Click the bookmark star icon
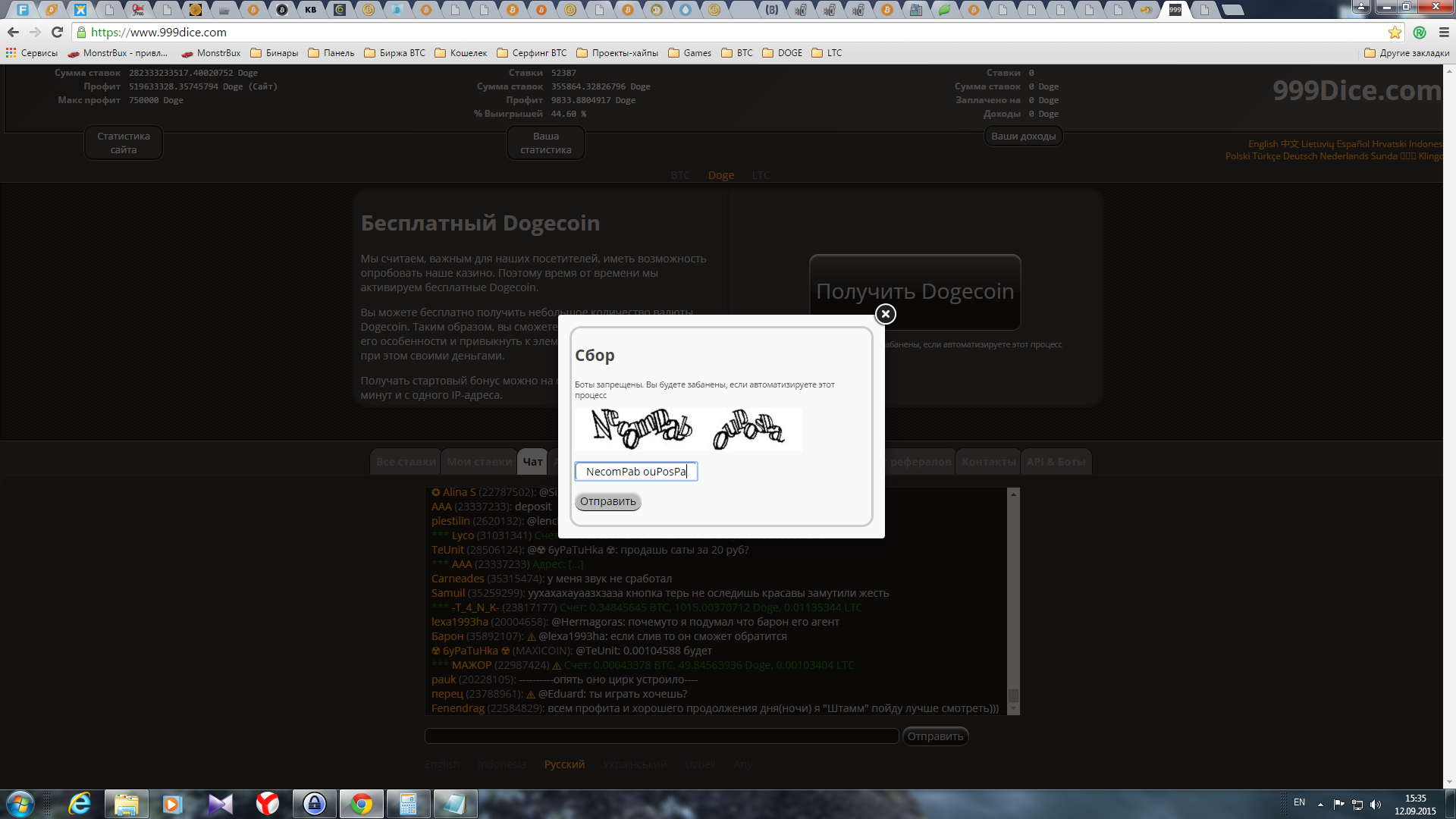Screen dimensions: 1456x819 tap(1395, 32)
